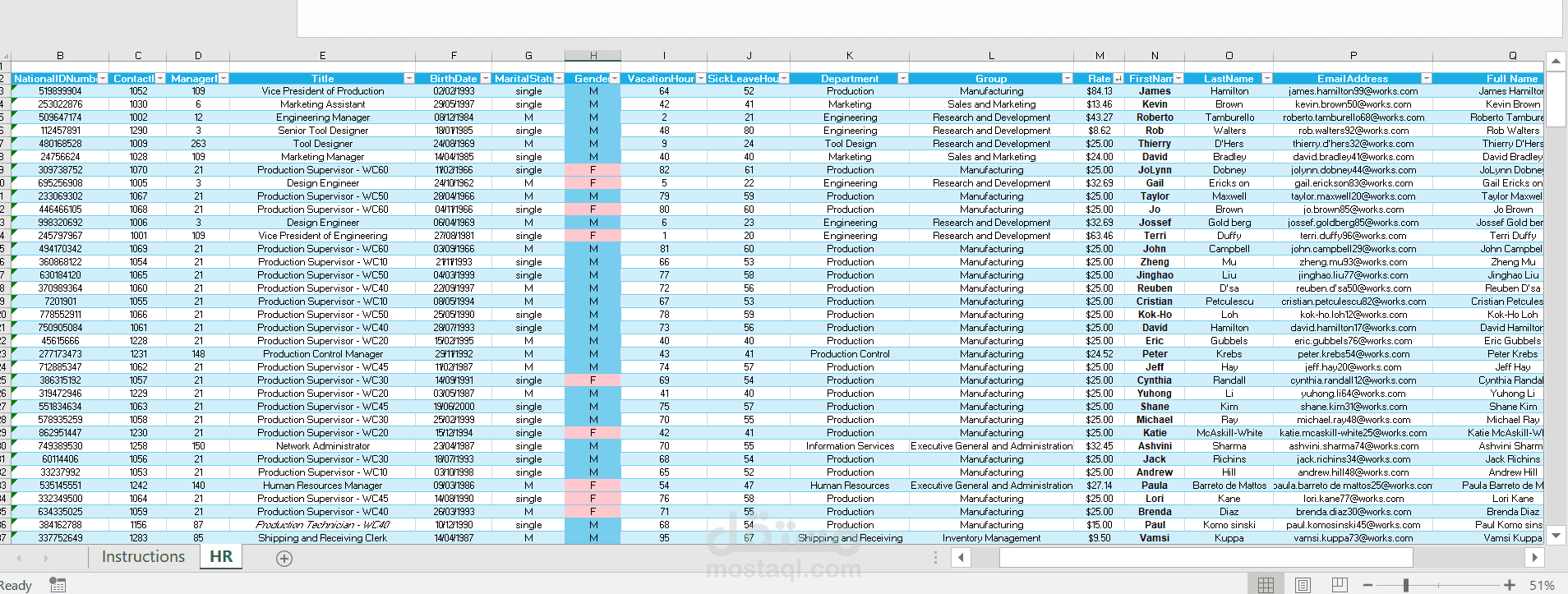Screen dimensions: 1568x594
Task: Open the SickLeaveHours filter dropdown
Action: pos(784,78)
